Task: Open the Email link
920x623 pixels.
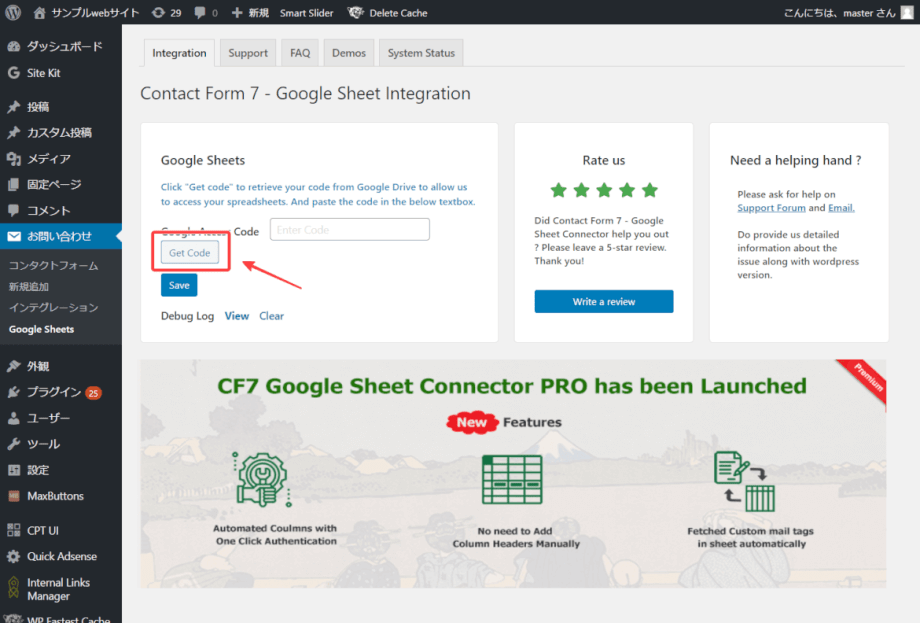Action: coord(841,208)
